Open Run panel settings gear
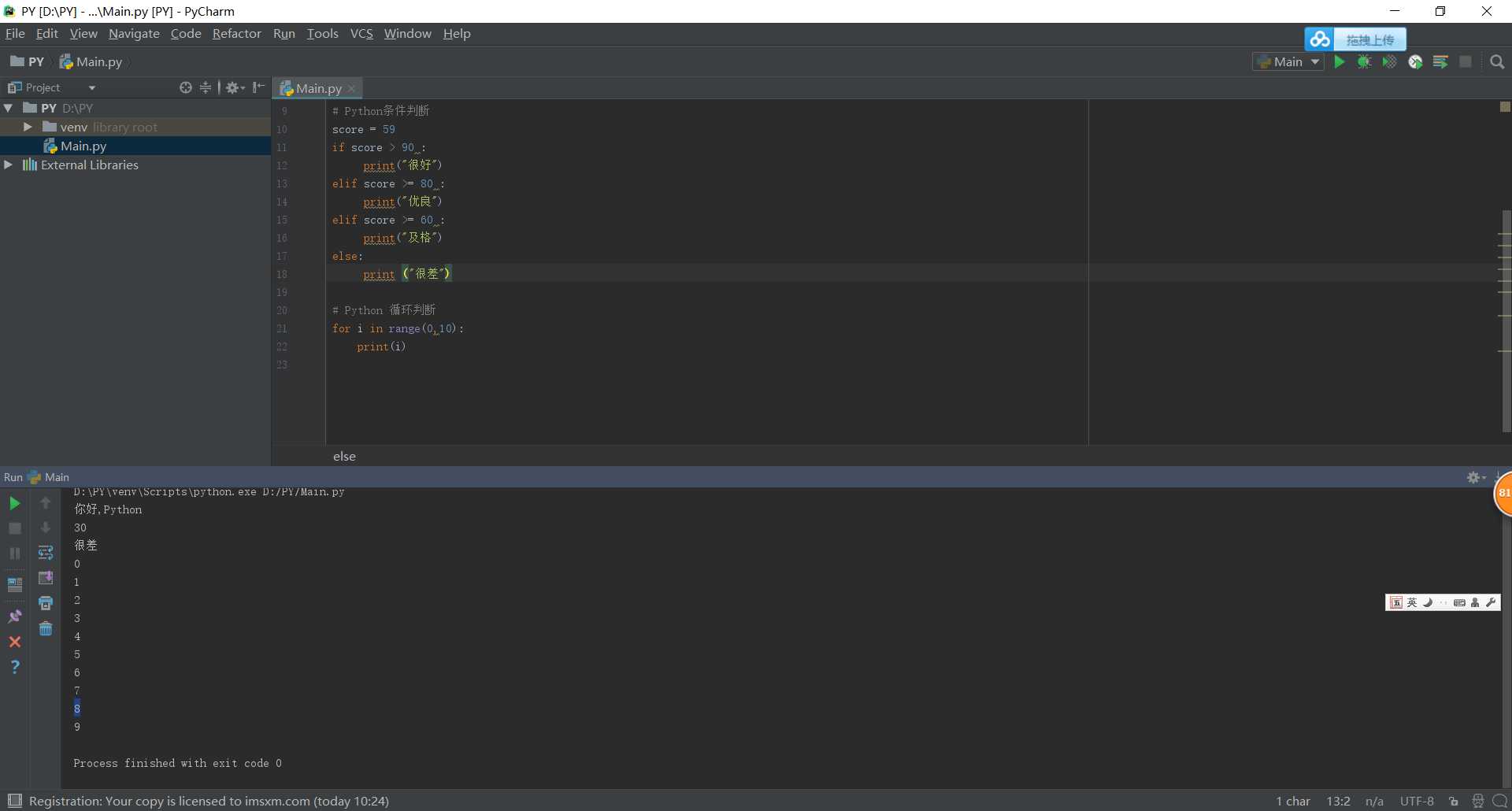 1475,477
